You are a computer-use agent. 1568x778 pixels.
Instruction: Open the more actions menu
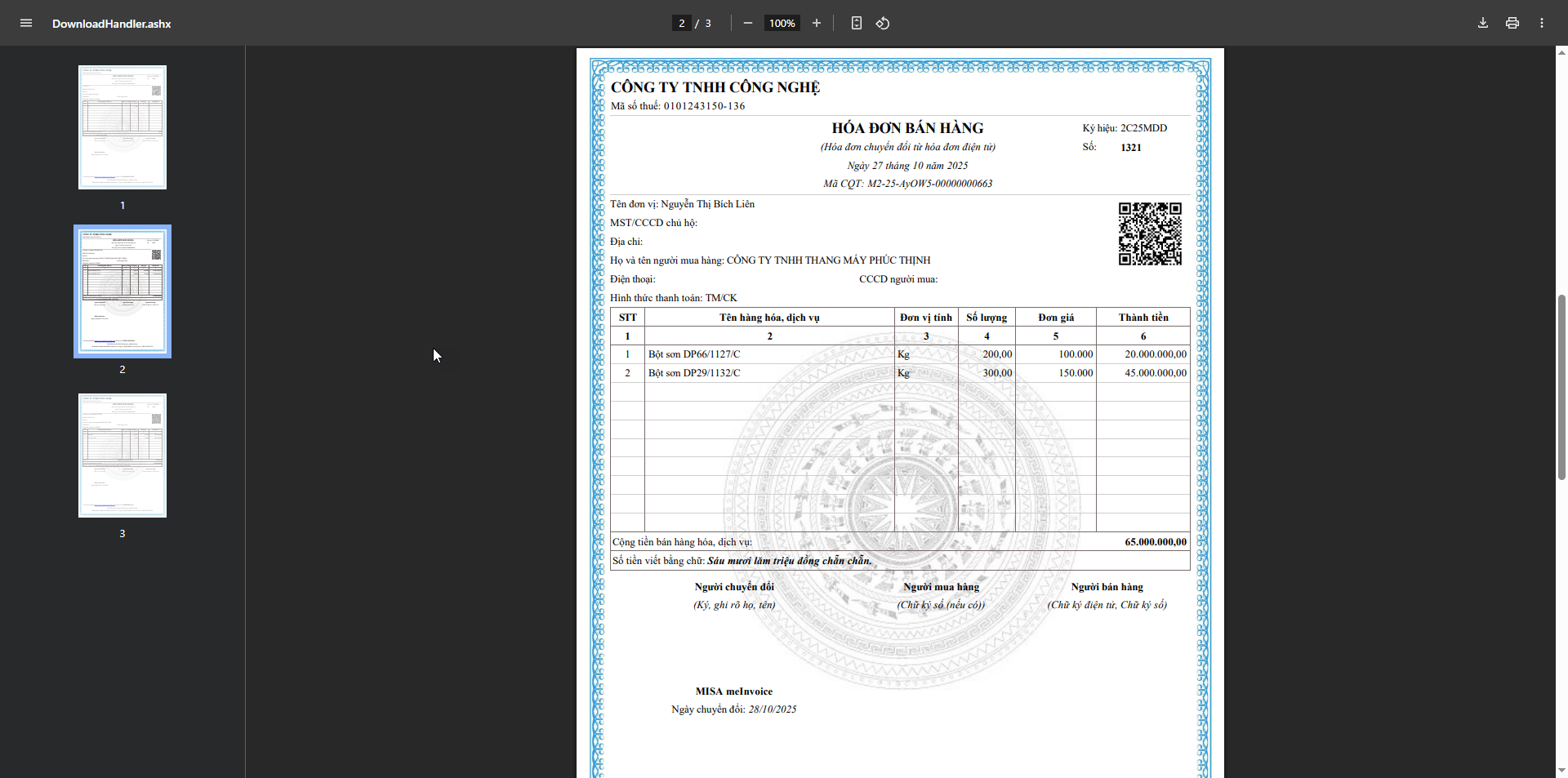pyautogui.click(x=1542, y=23)
